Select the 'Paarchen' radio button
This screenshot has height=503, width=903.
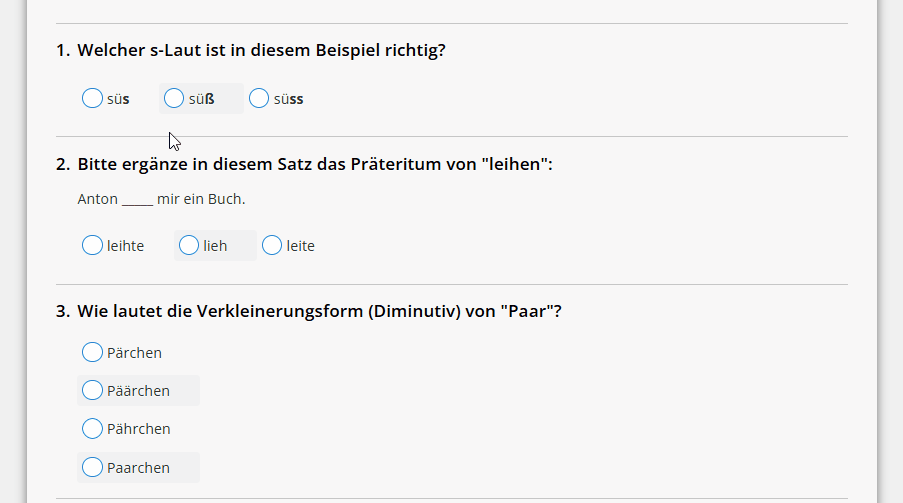click(92, 467)
